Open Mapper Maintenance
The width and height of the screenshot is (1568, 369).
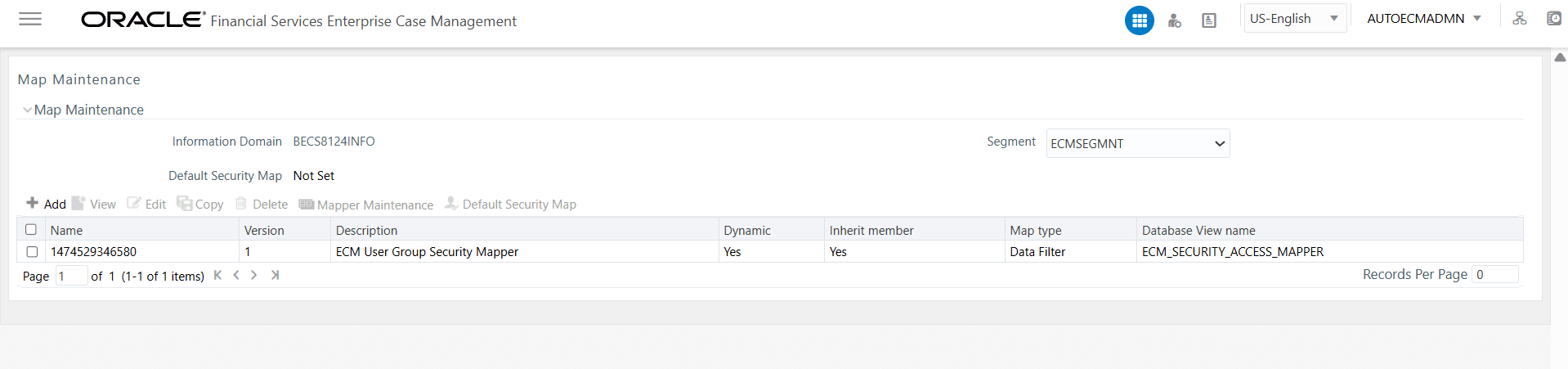pos(366,205)
